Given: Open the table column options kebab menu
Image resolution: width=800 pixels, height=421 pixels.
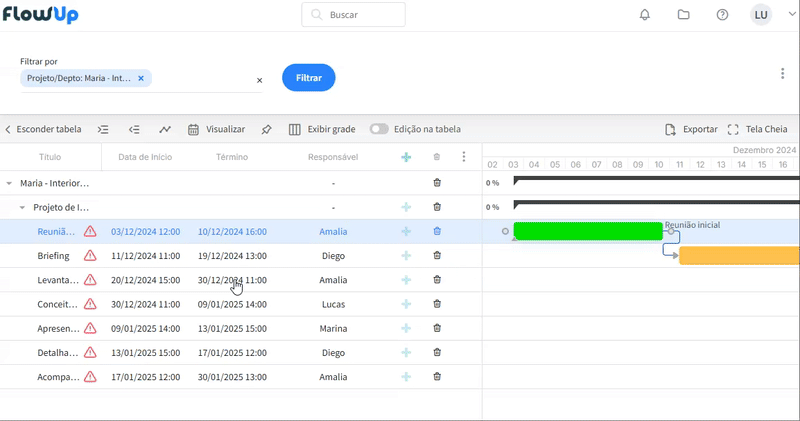Looking at the screenshot, I should coord(463,157).
